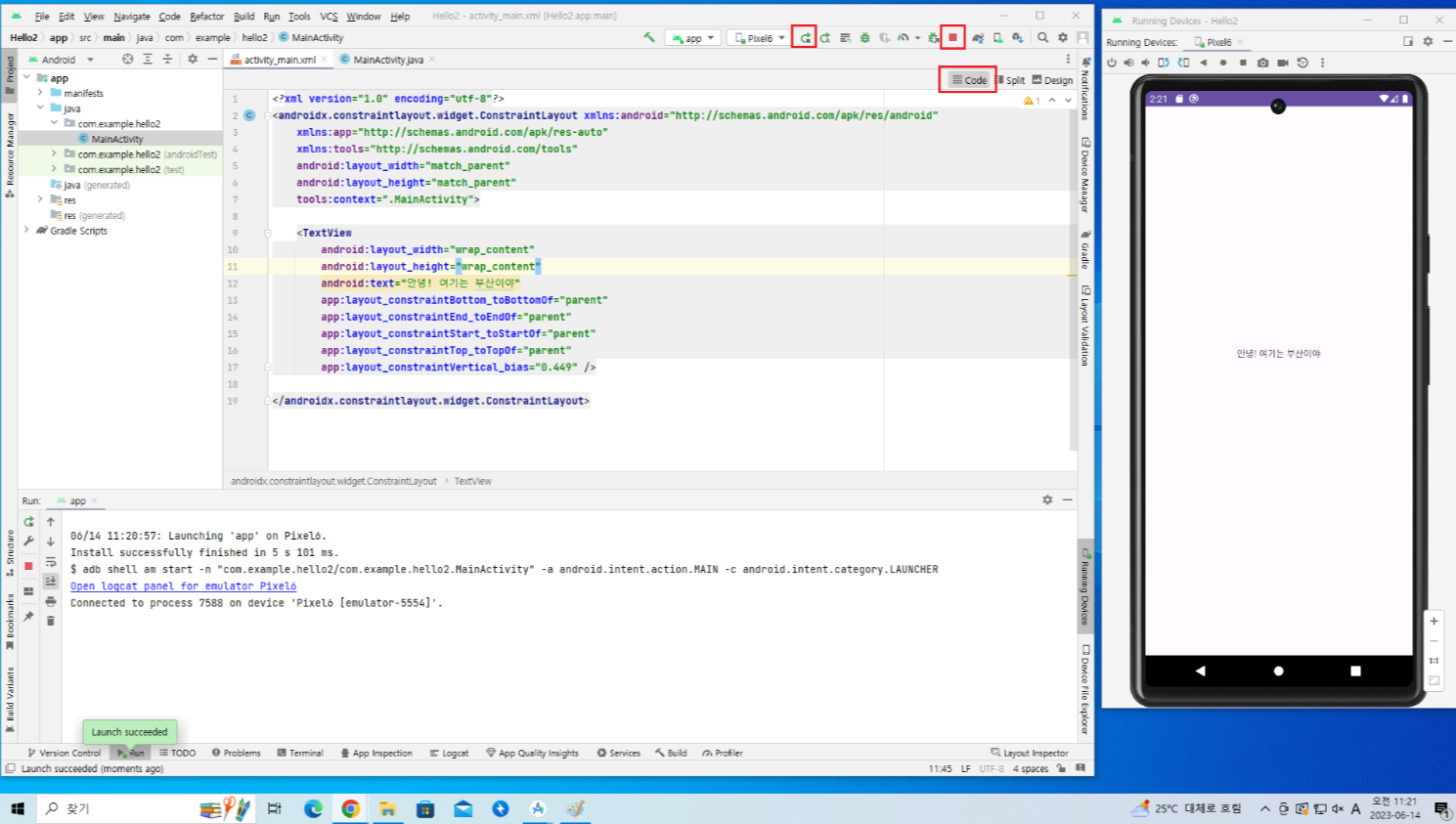Expand the res folder in the project tree
The height and width of the screenshot is (824, 1456).
point(40,199)
